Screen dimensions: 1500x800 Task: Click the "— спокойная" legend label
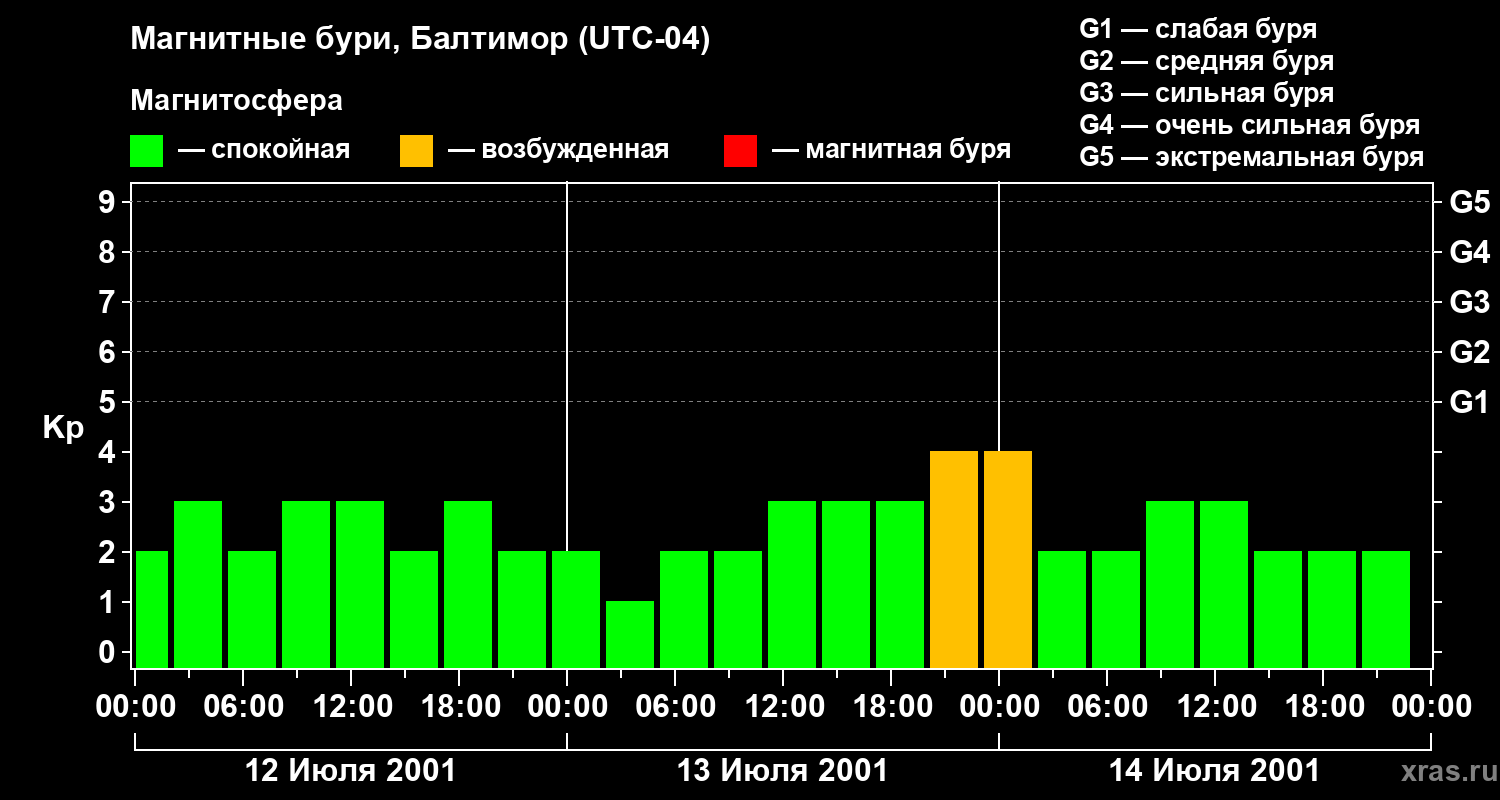tap(264, 150)
